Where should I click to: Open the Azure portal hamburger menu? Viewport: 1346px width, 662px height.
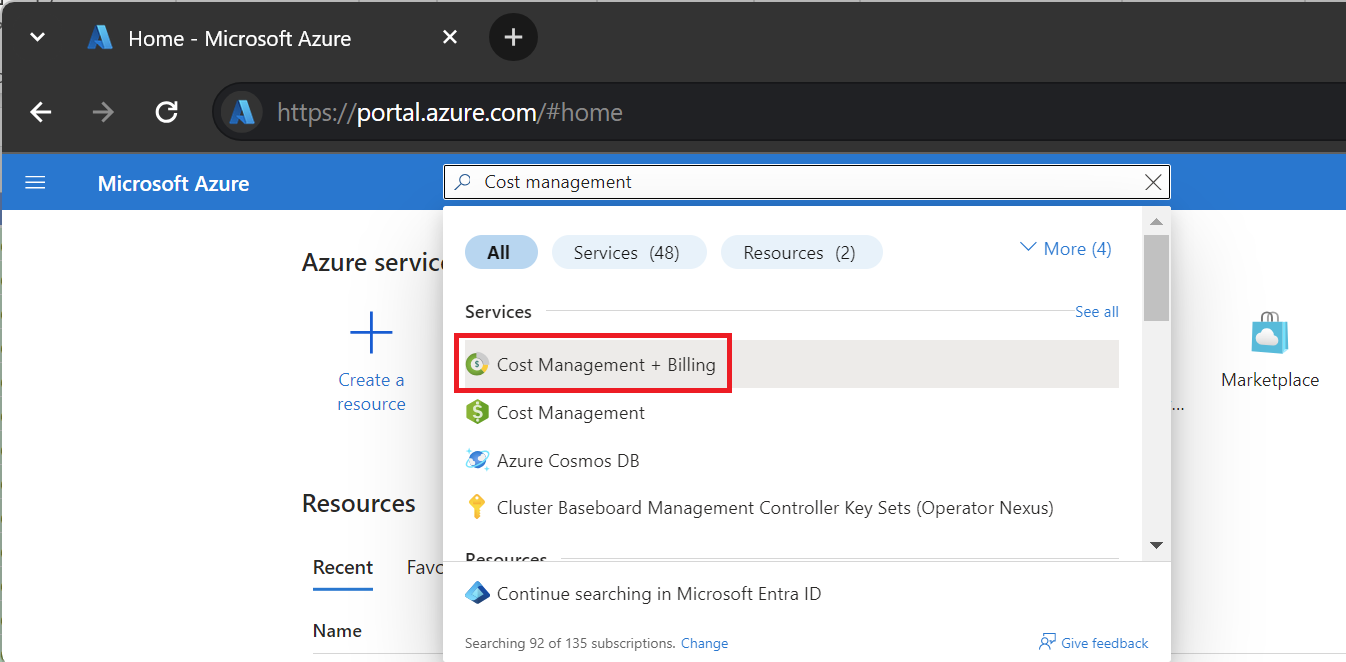click(x=36, y=183)
